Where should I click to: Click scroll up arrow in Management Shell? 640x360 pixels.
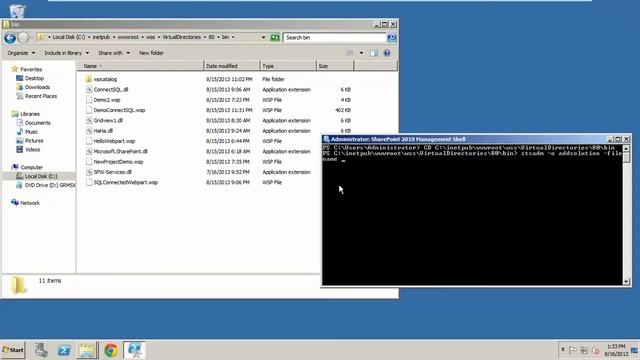tap(627, 148)
